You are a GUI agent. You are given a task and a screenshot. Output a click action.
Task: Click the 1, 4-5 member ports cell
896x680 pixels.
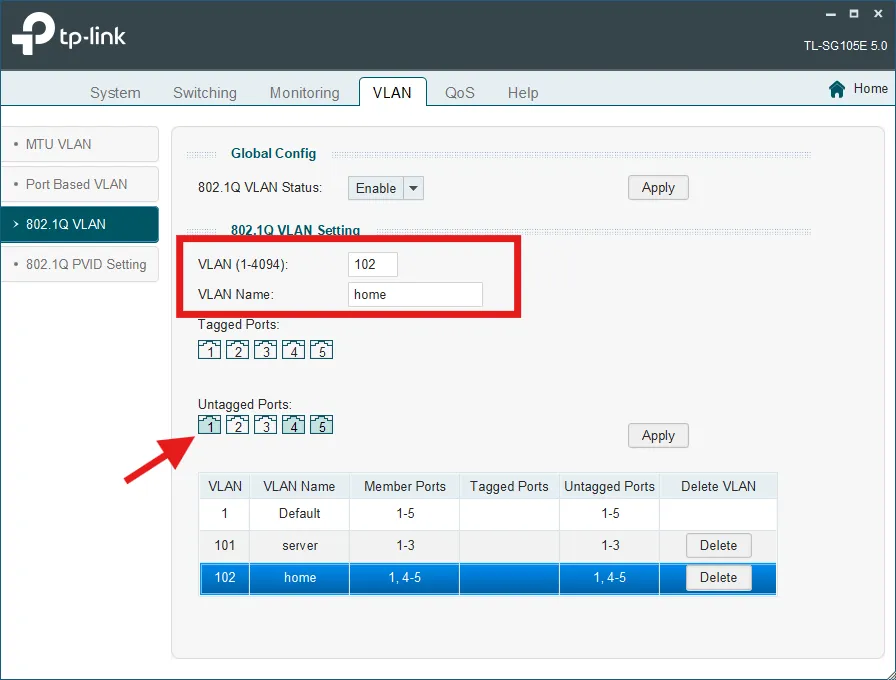coord(405,578)
